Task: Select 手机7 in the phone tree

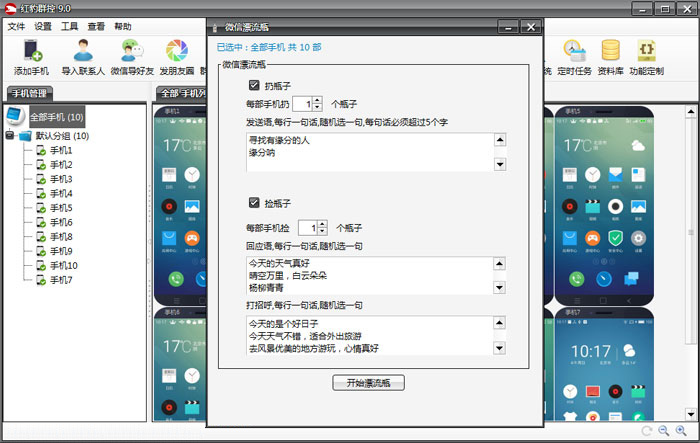Action: tap(60, 280)
